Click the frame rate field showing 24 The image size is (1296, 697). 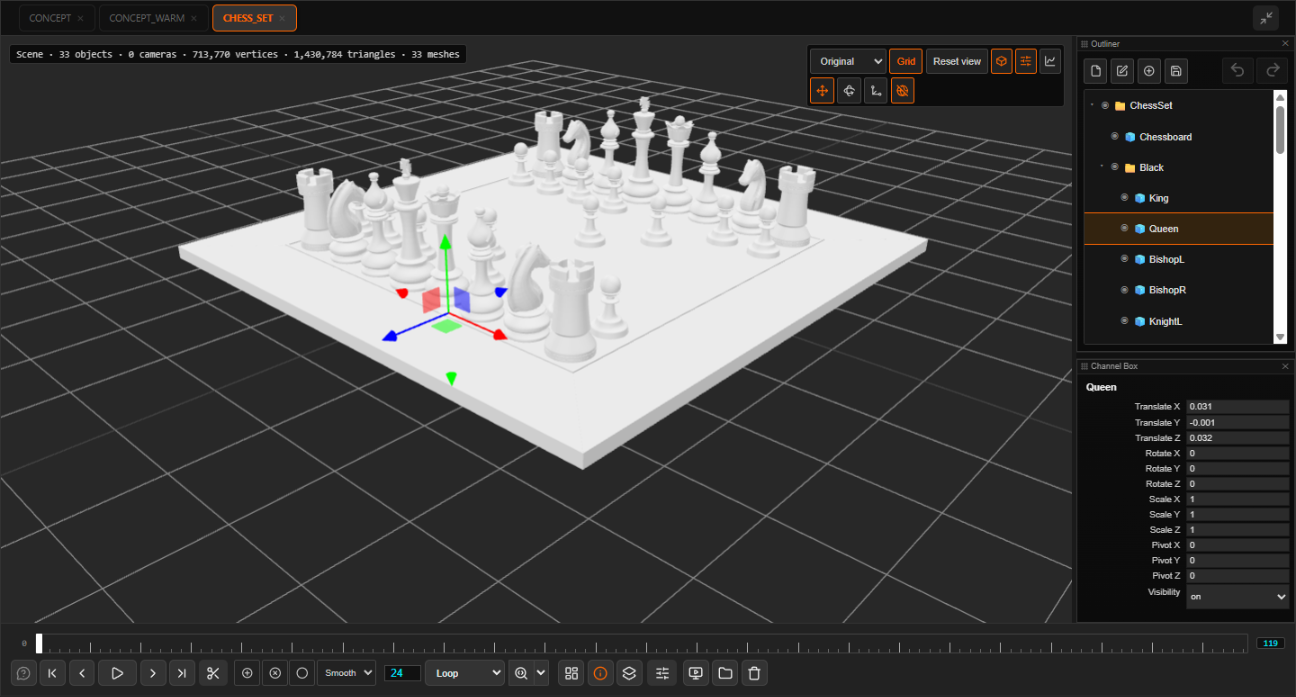tap(402, 673)
